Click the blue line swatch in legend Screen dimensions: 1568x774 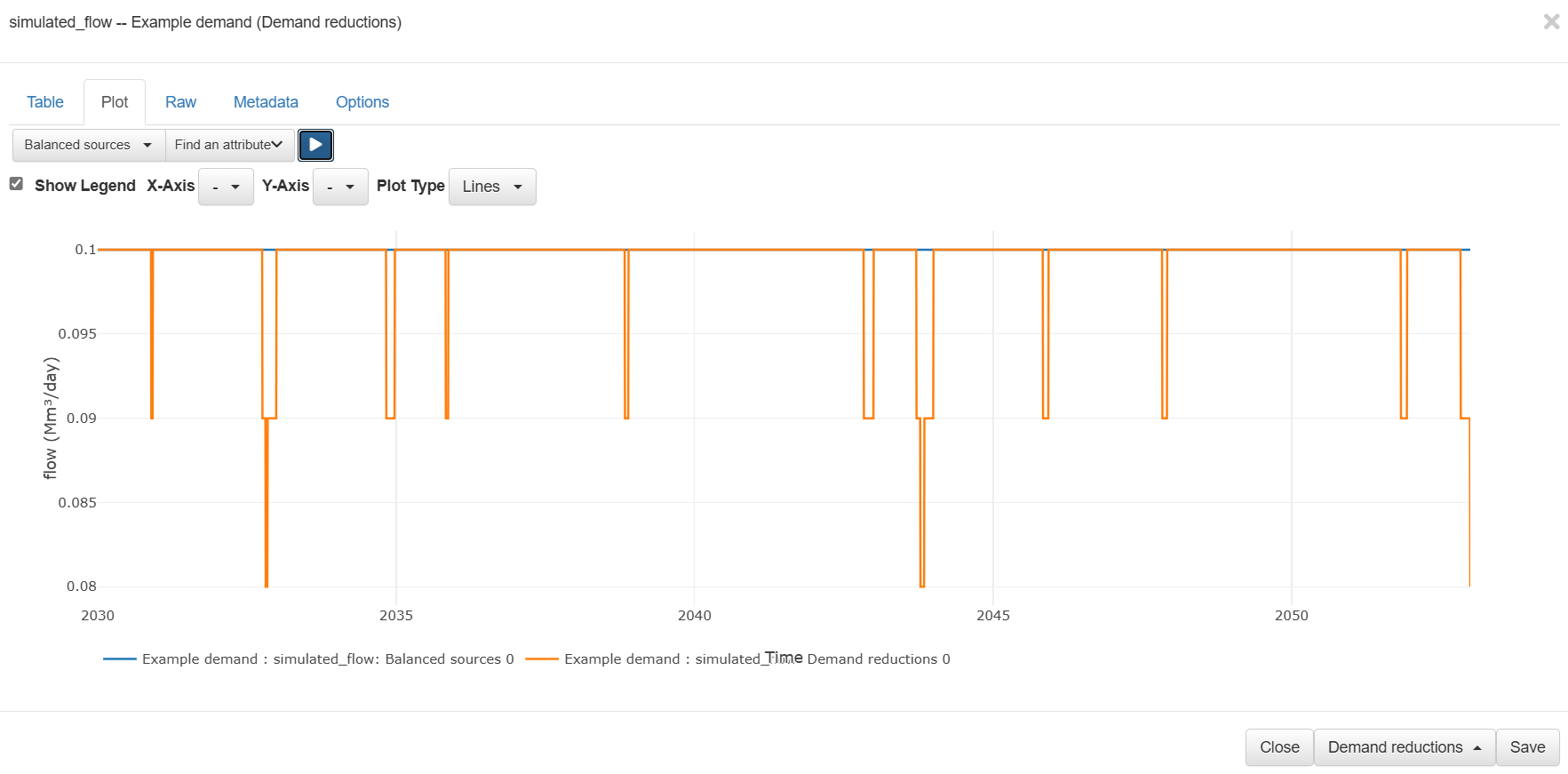(120, 659)
